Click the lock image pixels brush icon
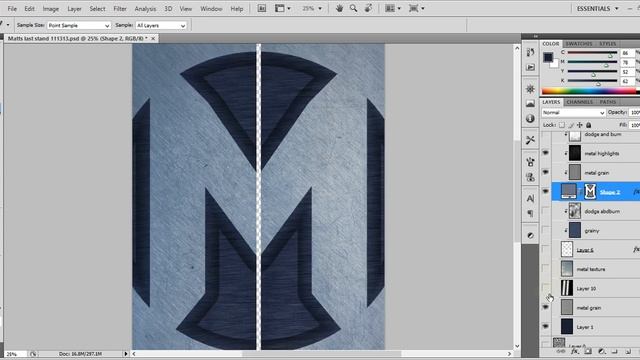The image size is (640, 360). (x=571, y=125)
